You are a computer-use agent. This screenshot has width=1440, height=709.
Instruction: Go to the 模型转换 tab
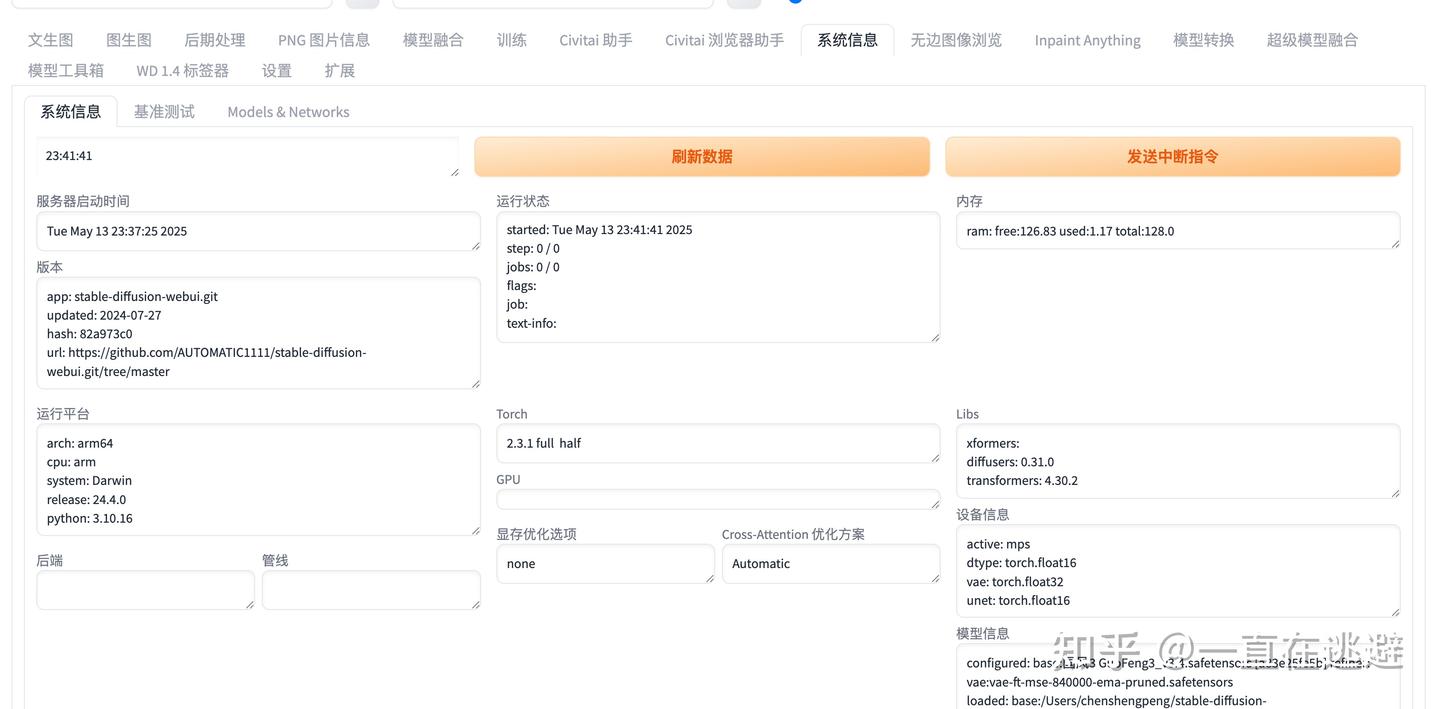(1204, 40)
